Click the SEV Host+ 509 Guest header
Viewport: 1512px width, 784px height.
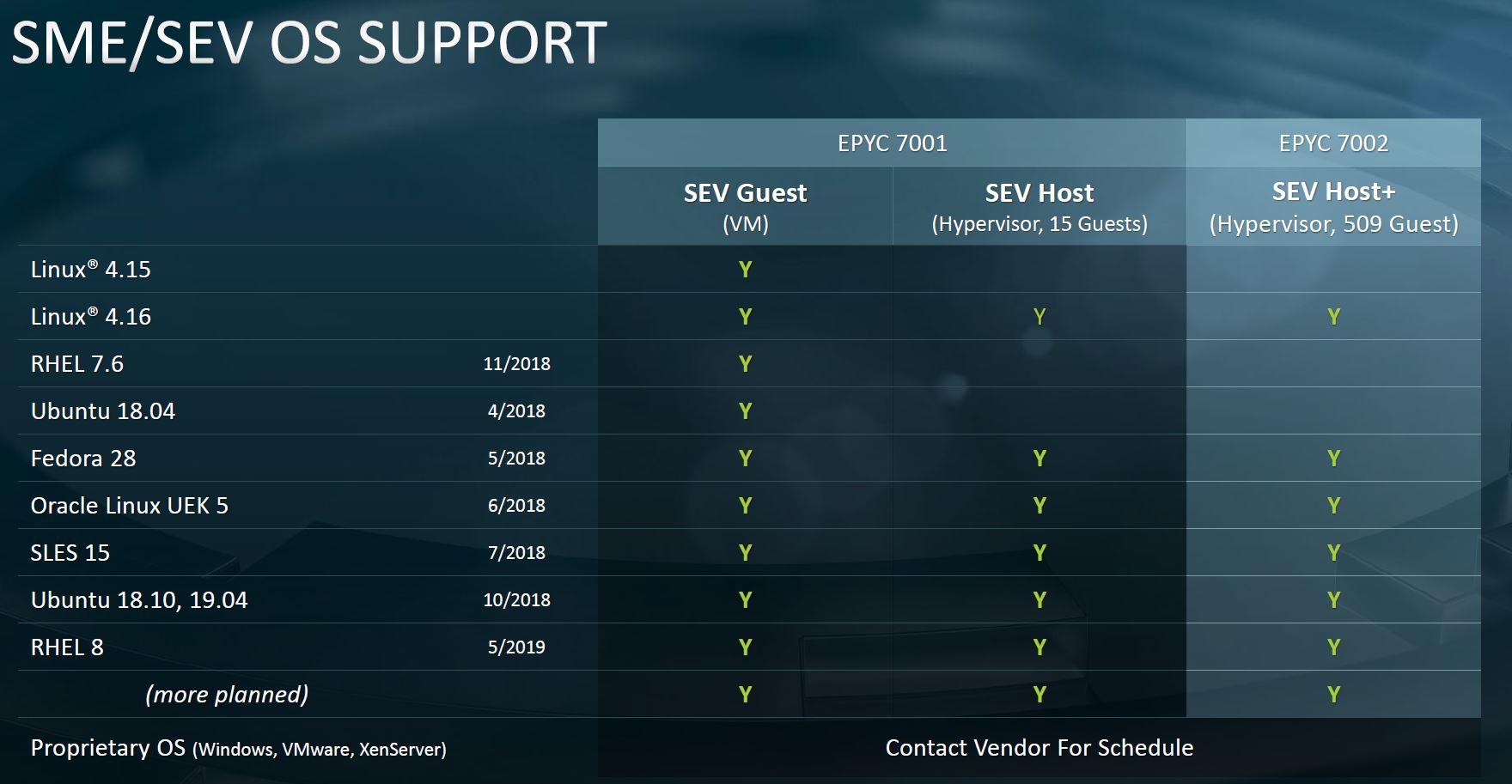[x=1333, y=207]
